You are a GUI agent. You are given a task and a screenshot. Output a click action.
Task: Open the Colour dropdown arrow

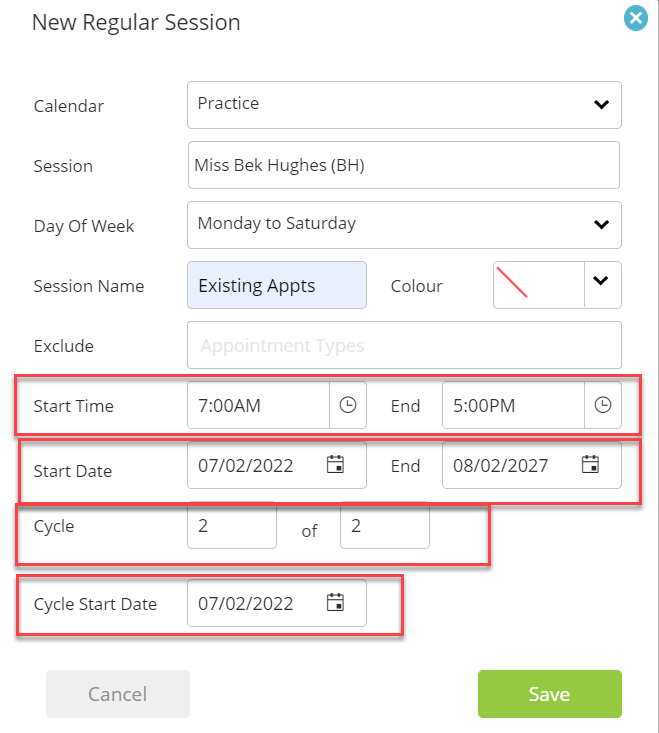coord(602,285)
